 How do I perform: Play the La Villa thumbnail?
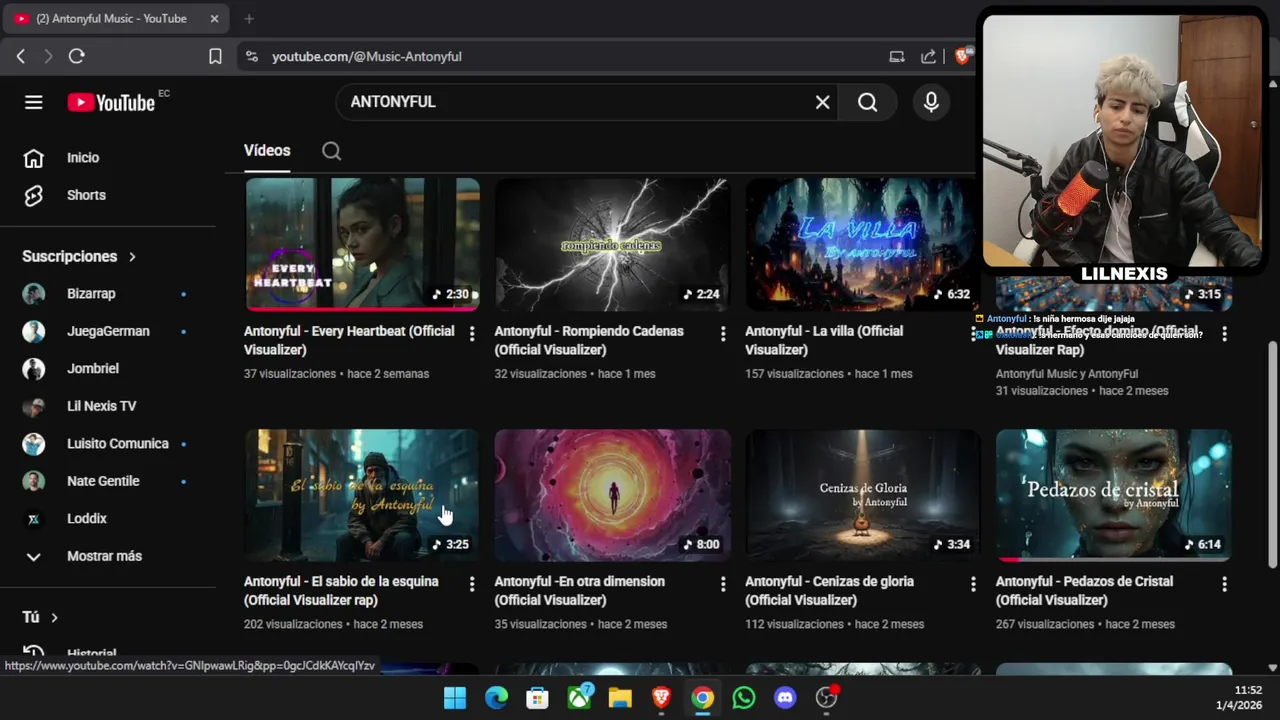coord(862,244)
